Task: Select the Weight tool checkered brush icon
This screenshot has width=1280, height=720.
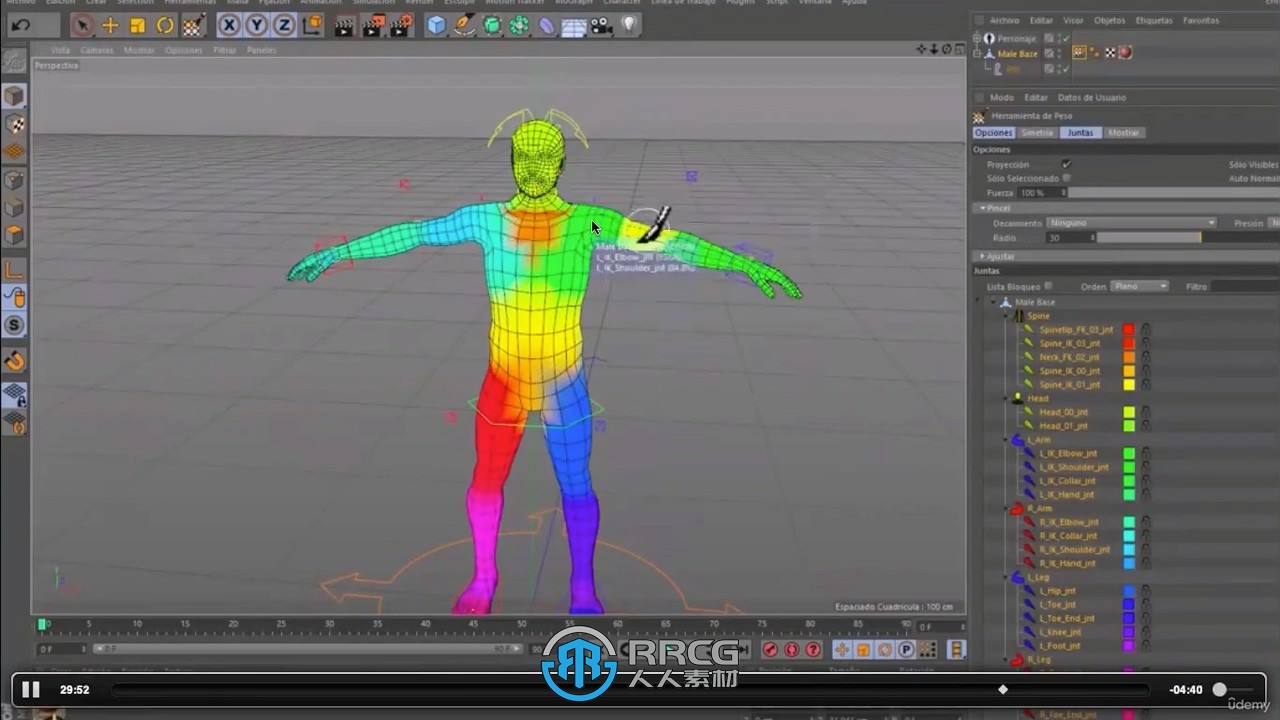Action: click(x=194, y=25)
